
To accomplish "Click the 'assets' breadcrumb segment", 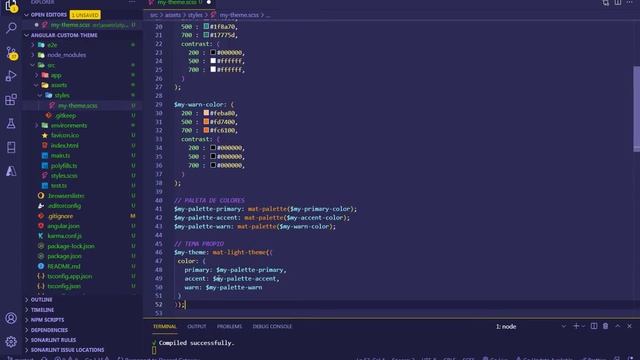I will tap(173, 15).
